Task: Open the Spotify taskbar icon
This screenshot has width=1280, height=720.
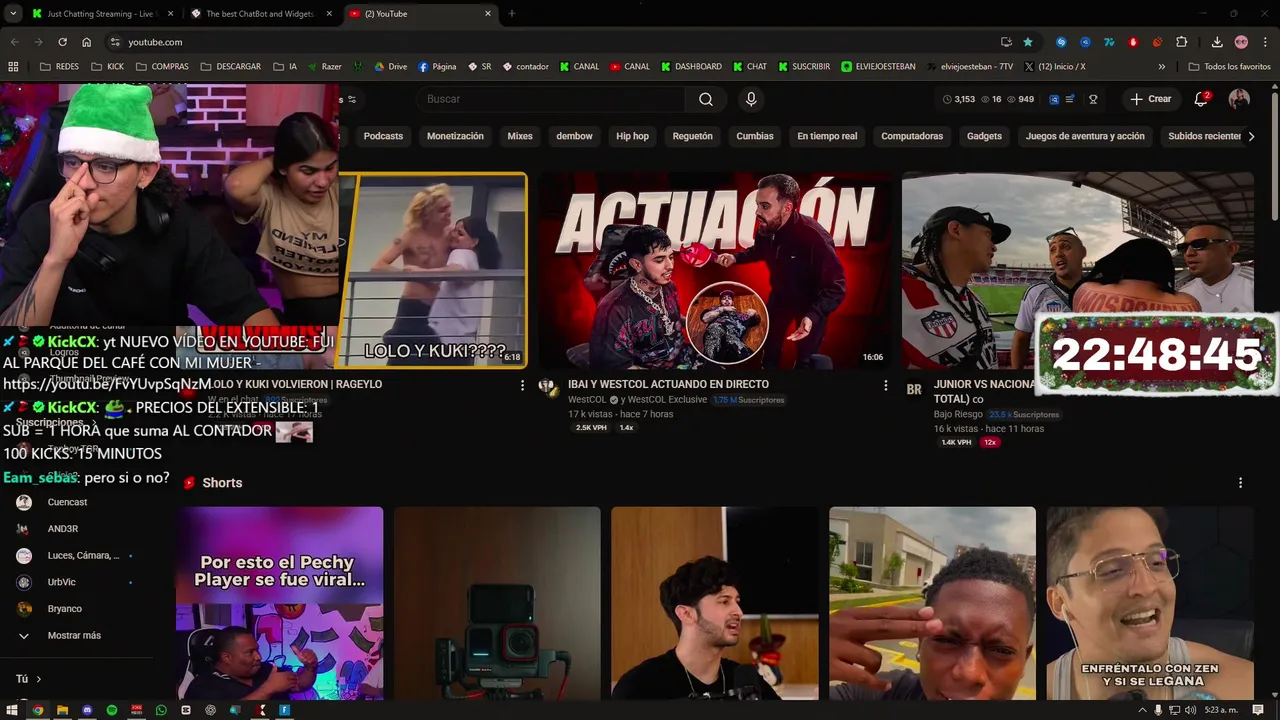Action: [112, 710]
